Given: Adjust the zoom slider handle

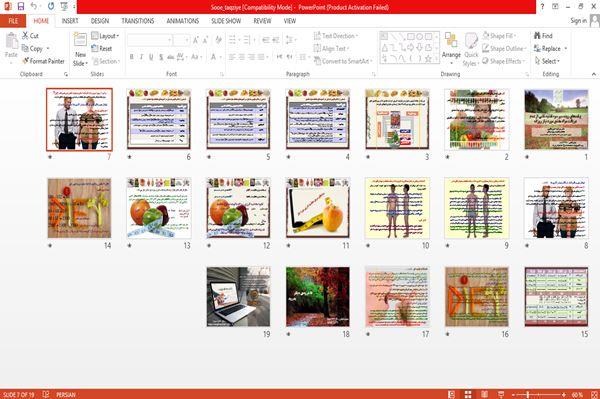Looking at the screenshot, I should point(528,394).
